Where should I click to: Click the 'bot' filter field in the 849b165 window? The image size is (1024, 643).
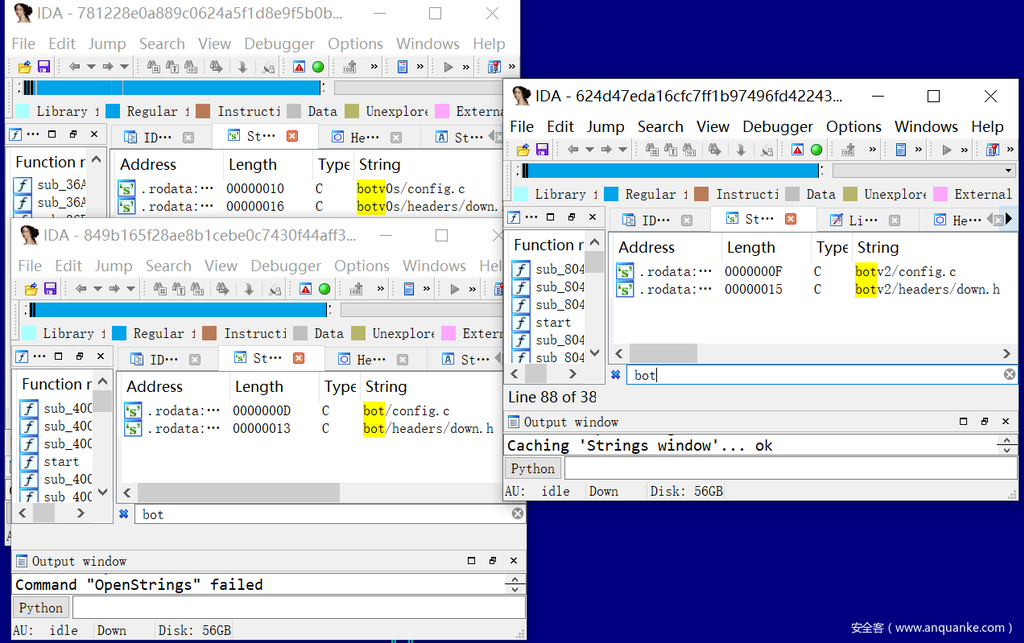320,514
